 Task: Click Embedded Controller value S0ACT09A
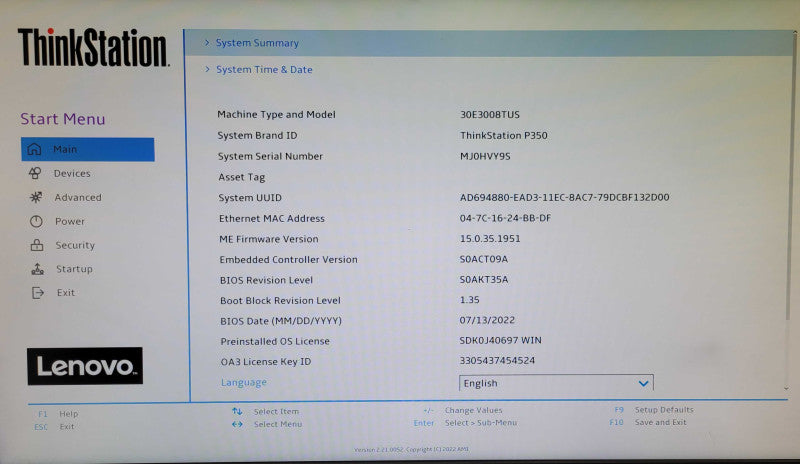coord(484,259)
